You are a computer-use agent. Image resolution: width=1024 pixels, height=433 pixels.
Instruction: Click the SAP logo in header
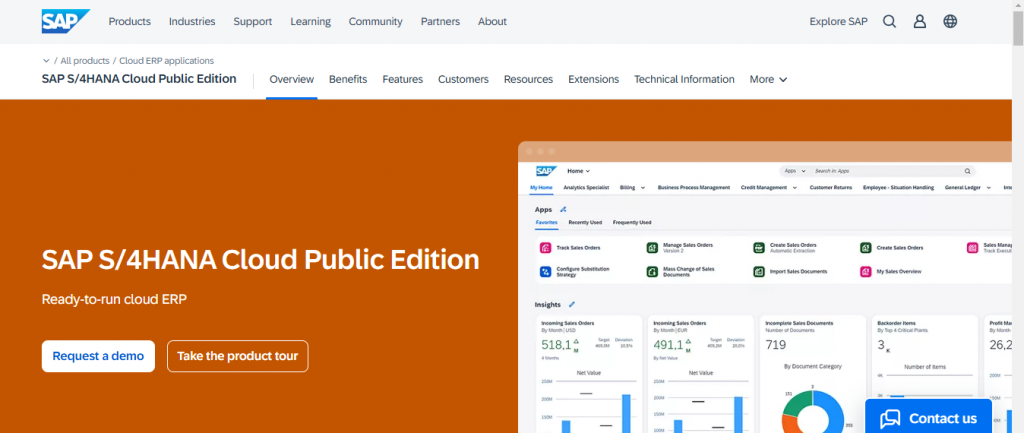pyautogui.click(x=65, y=21)
